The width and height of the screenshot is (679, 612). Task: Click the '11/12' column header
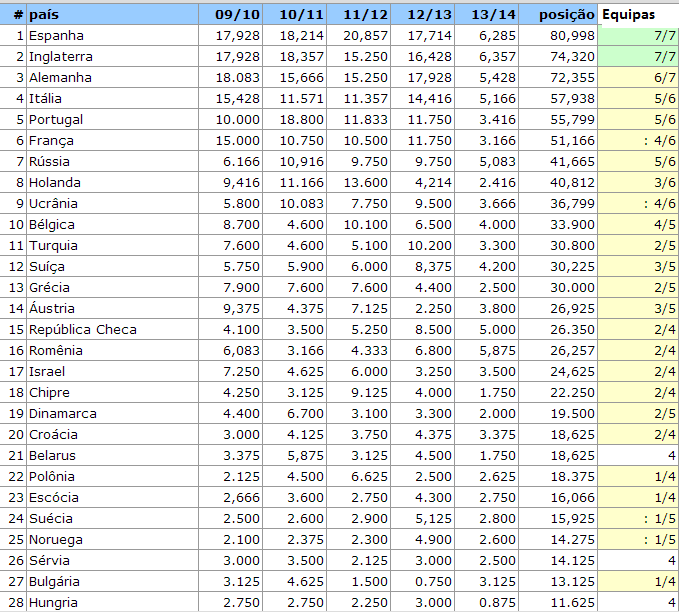coord(359,15)
